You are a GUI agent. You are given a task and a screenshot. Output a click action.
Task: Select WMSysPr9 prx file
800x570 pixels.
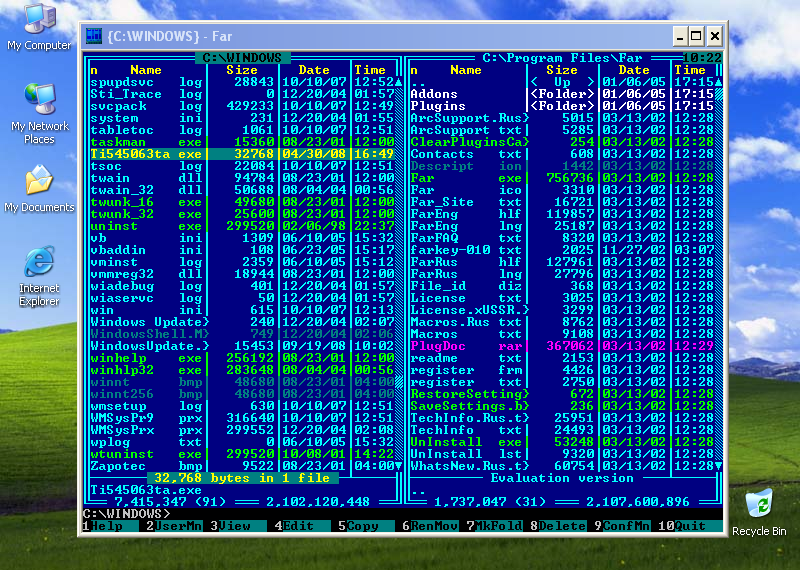point(242,418)
